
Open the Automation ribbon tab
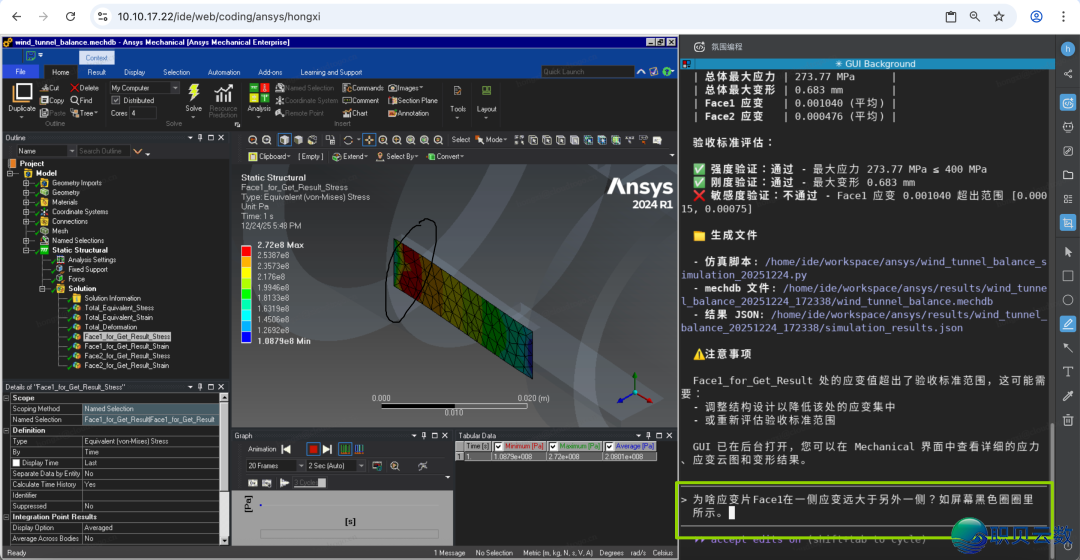(223, 72)
